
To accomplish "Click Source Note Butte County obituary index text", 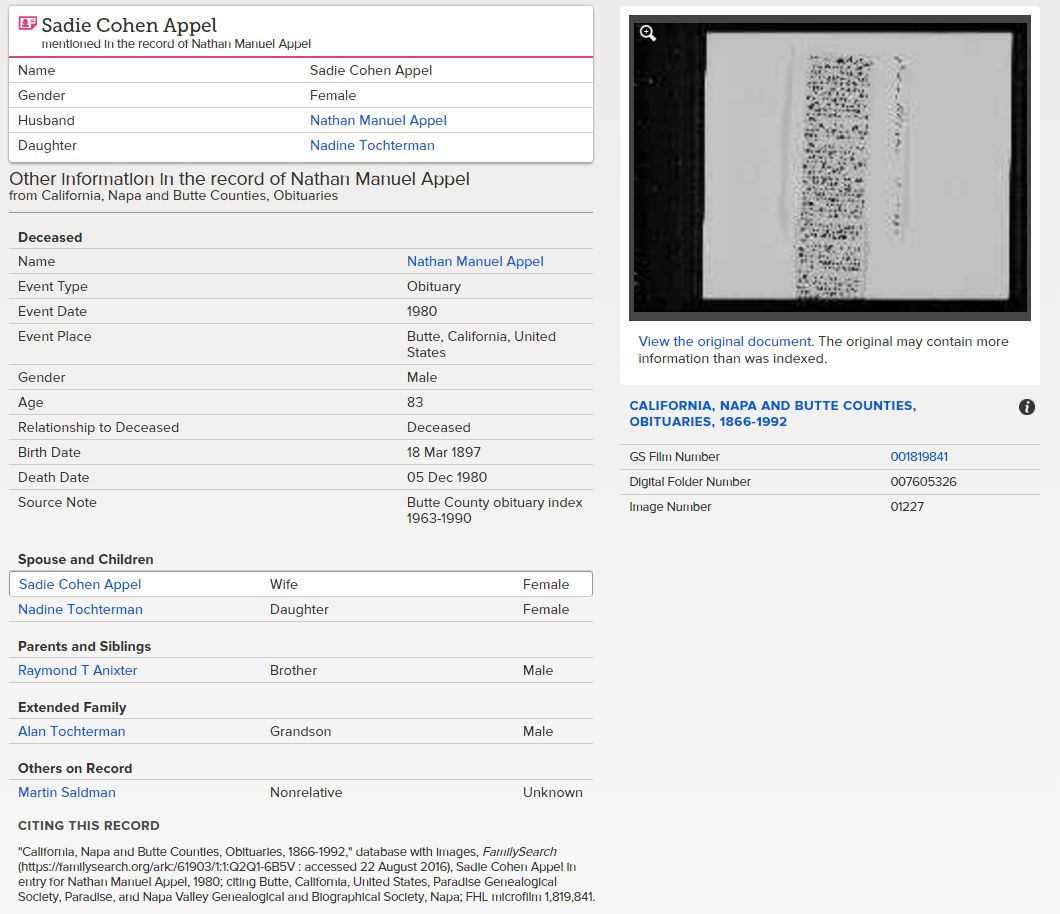I will (494, 510).
